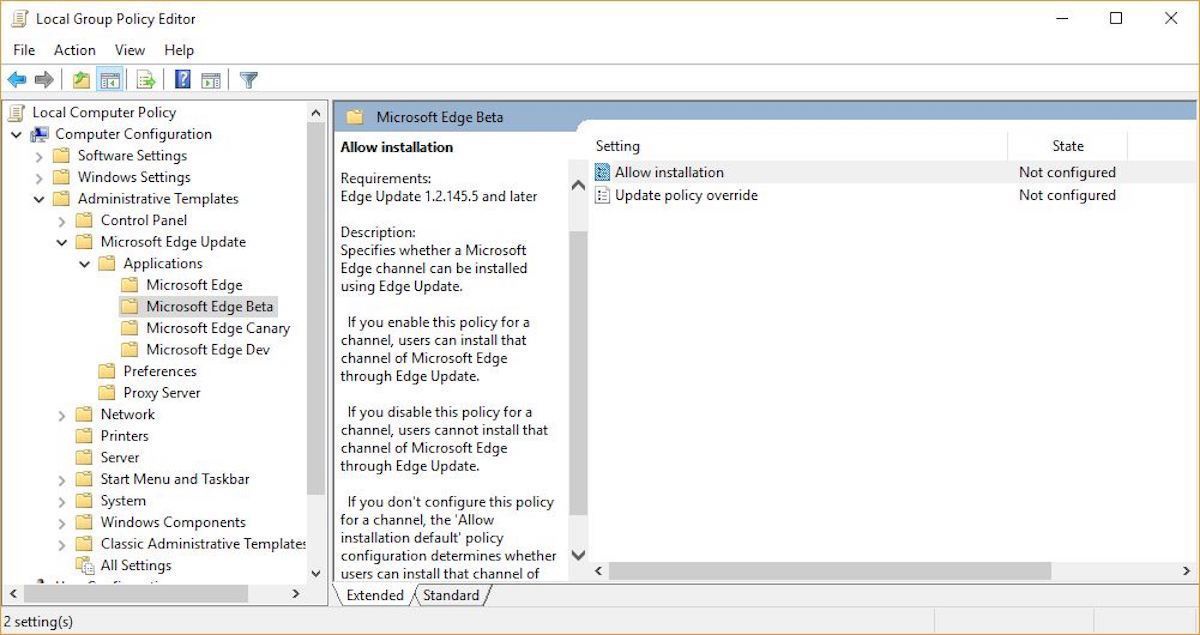
Task: Click tree pane horizontal scroll right arrow
Action: point(295,594)
